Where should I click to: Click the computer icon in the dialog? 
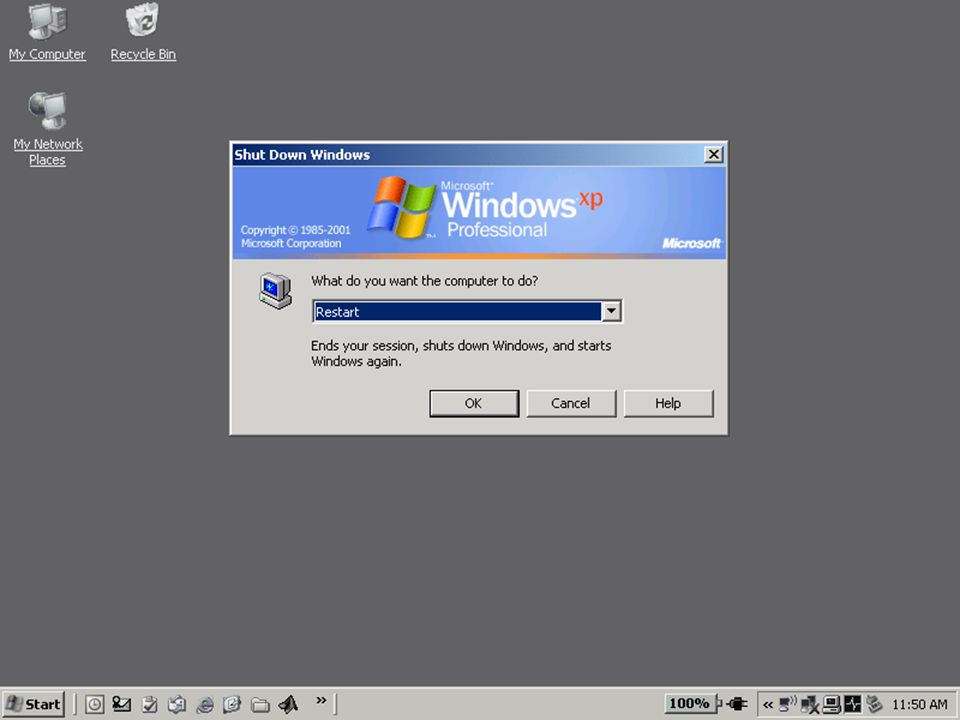(x=276, y=290)
